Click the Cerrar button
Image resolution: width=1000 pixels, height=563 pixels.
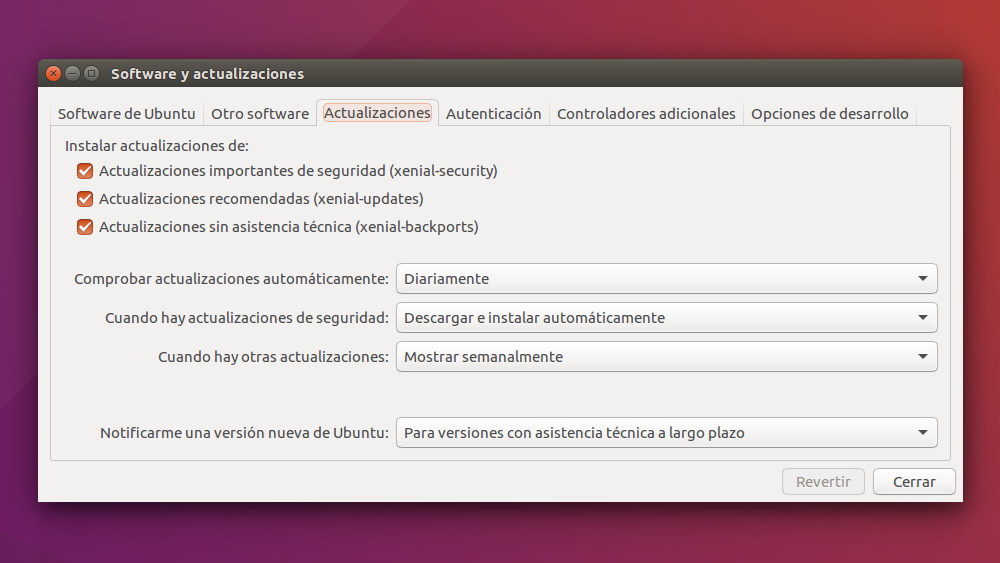point(914,482)
